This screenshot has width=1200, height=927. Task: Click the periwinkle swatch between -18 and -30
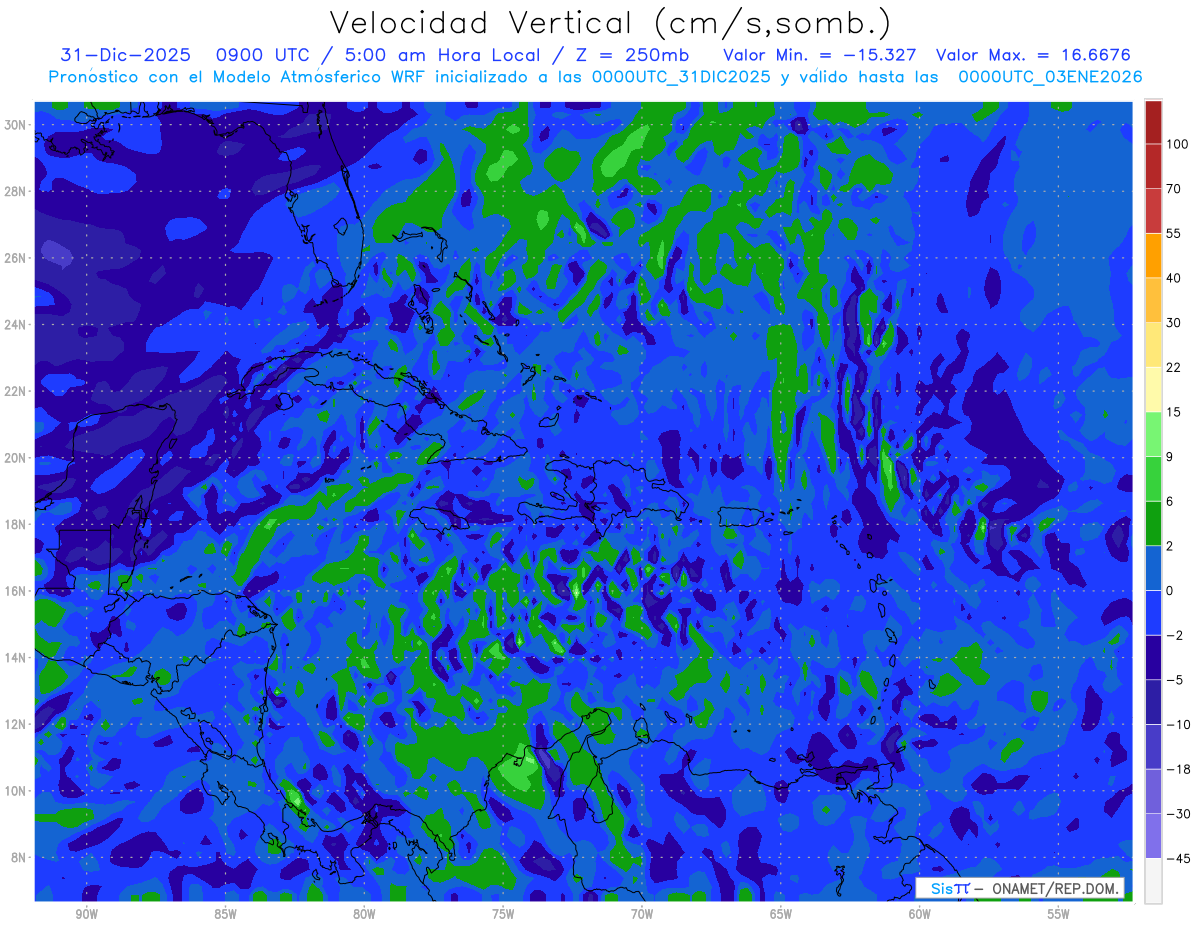pos(1153,791)
